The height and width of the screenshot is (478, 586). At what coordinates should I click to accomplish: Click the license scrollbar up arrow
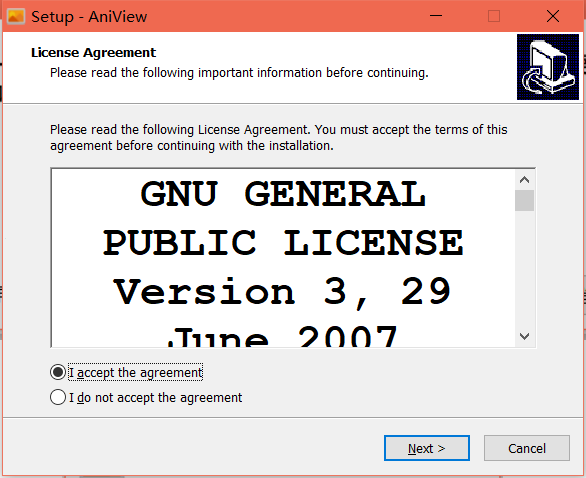[x=524, y=180]
